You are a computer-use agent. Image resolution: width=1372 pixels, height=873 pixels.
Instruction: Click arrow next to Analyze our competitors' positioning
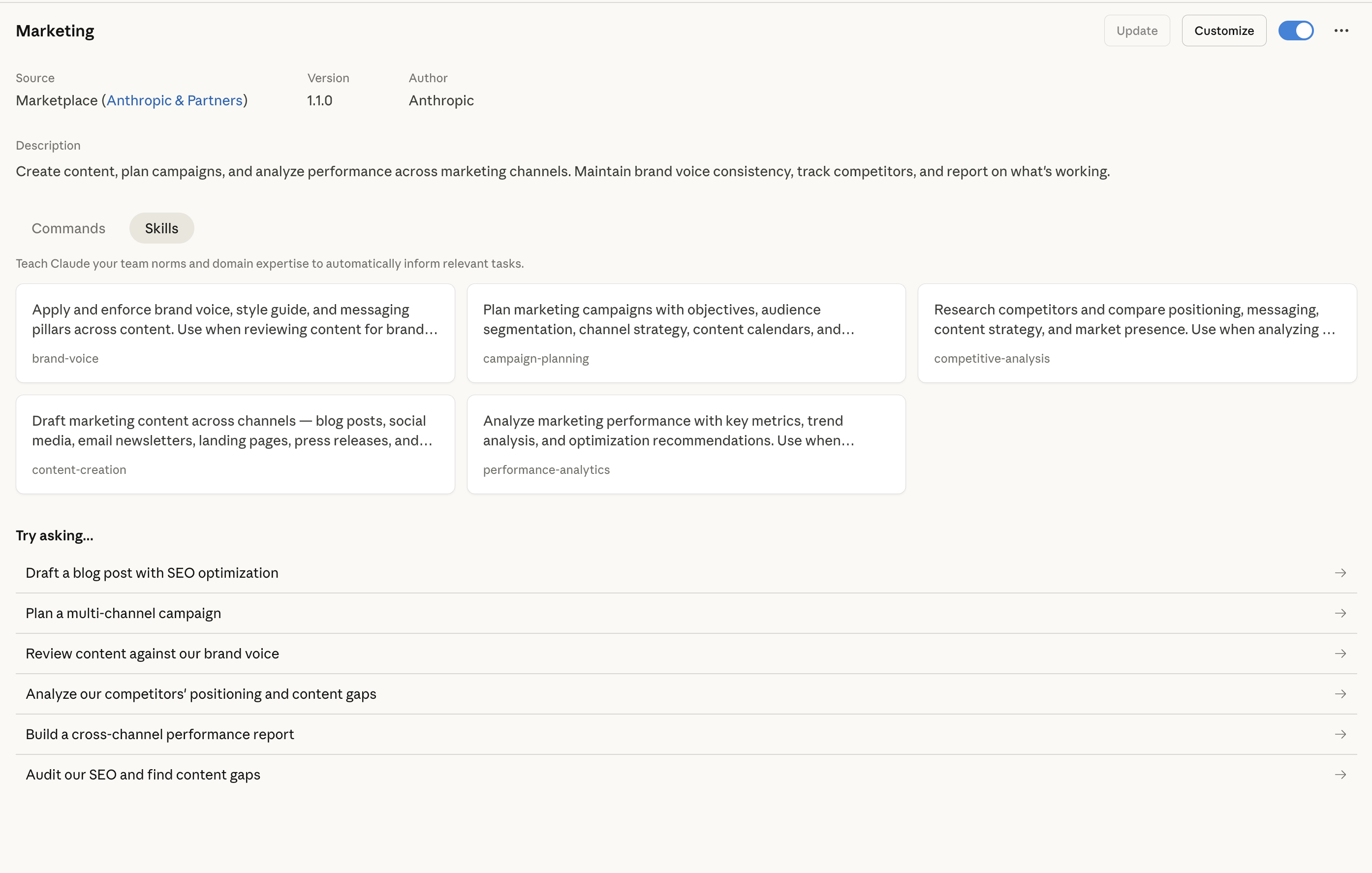click(1340, 694)
